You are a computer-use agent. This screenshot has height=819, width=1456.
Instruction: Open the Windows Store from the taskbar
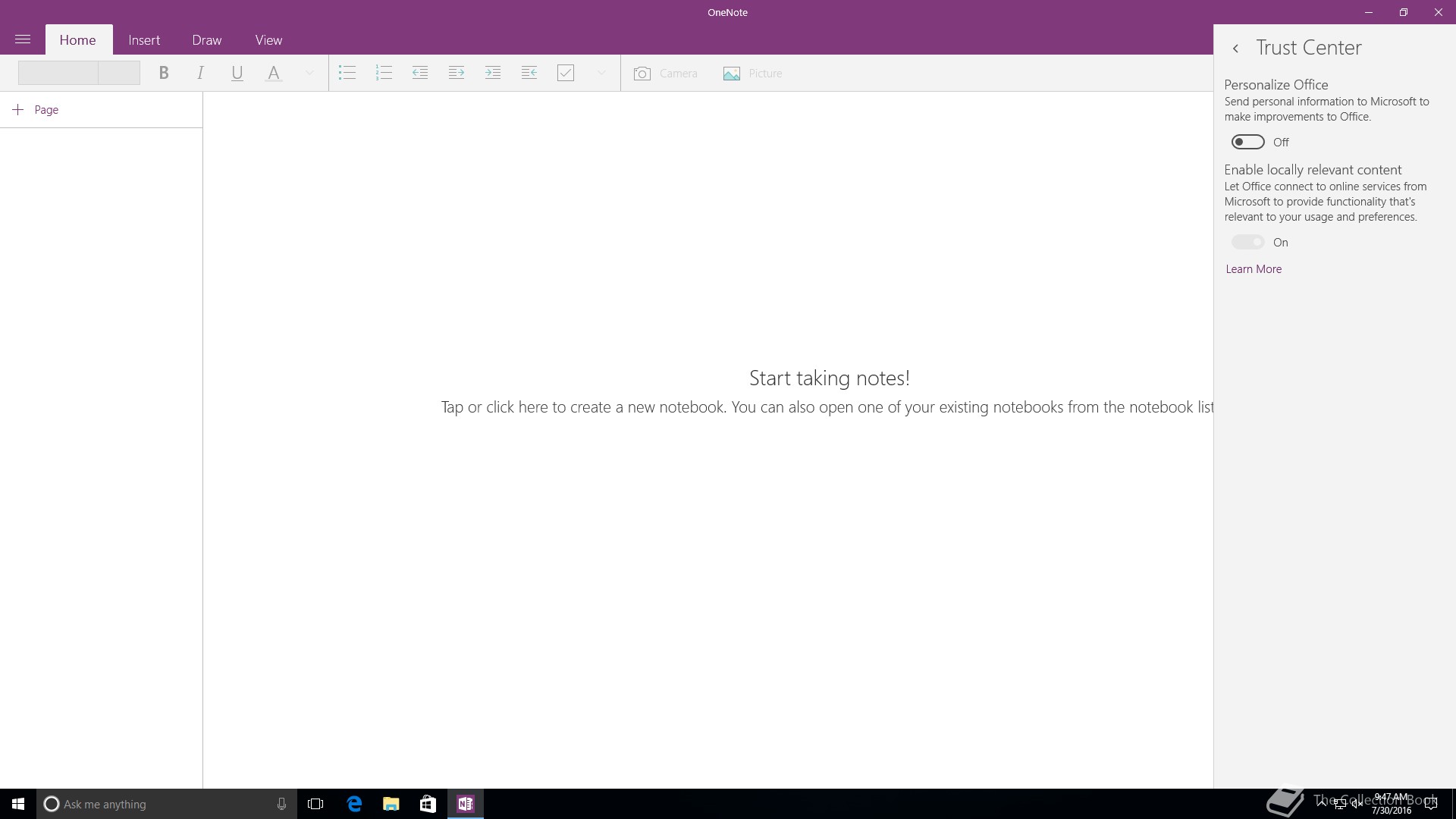pos(428,804)
